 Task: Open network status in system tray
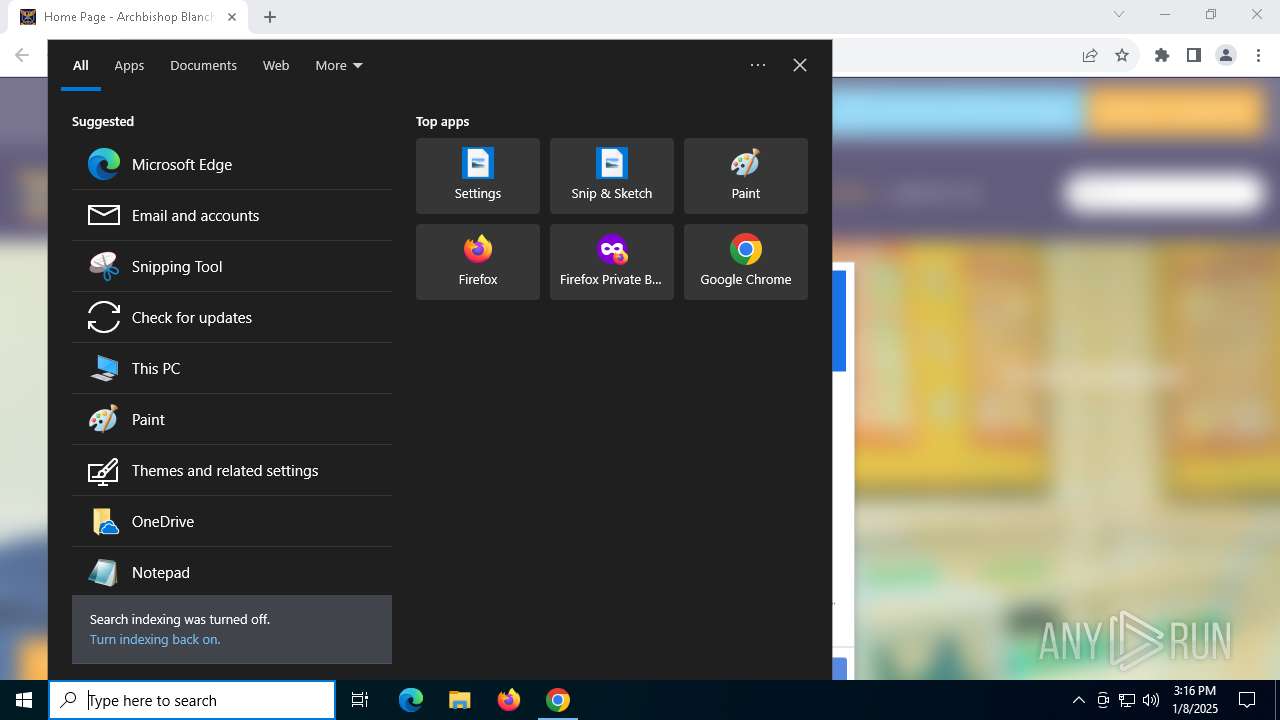tap(1127, 700)
